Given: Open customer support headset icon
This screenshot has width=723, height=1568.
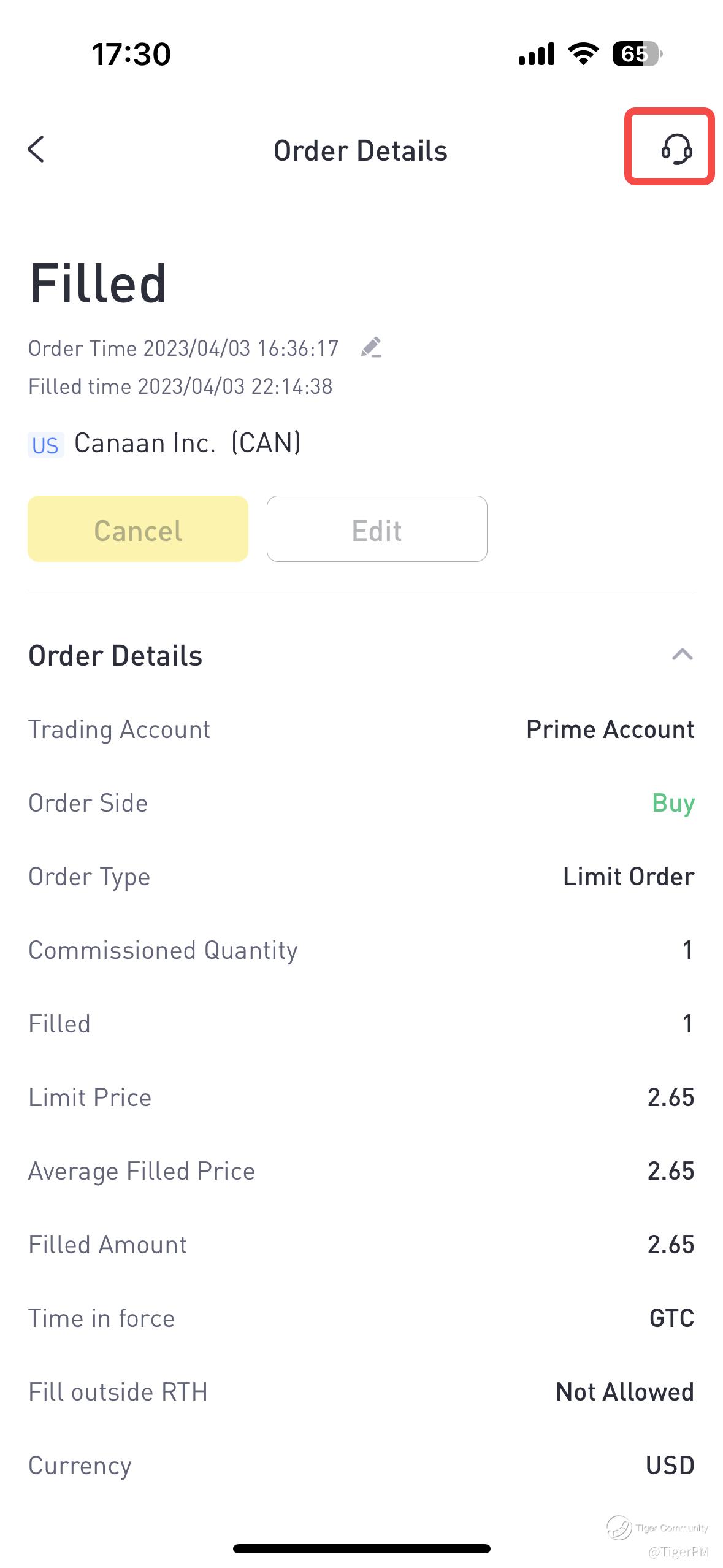Looking at the screenshot, I should (x=676, y=149).
